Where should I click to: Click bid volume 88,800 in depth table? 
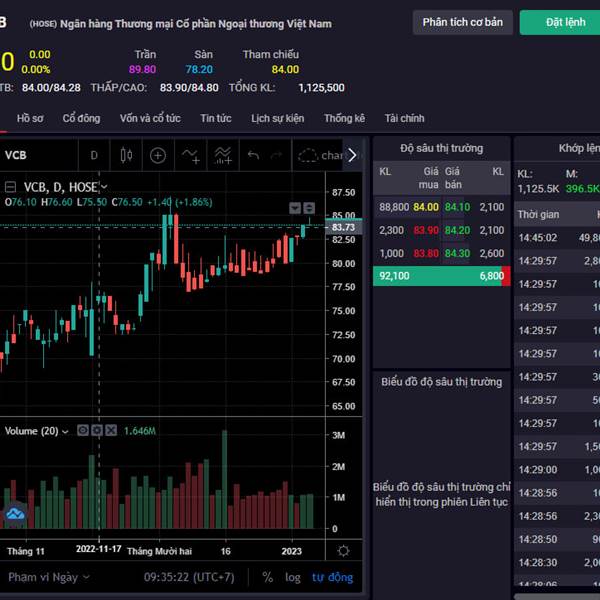(x=394, y=207)
